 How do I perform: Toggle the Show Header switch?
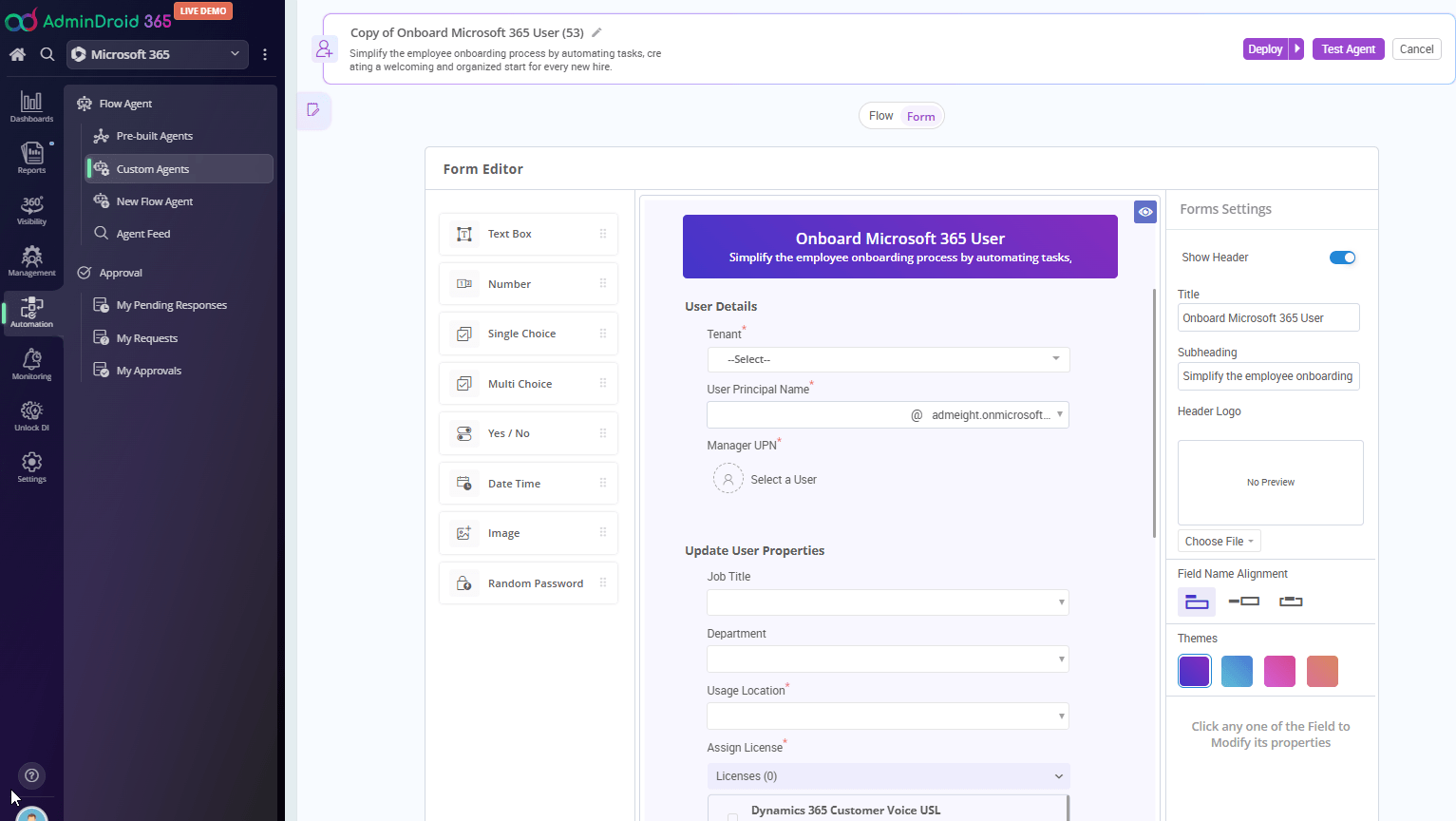(x=1342, y=258)
